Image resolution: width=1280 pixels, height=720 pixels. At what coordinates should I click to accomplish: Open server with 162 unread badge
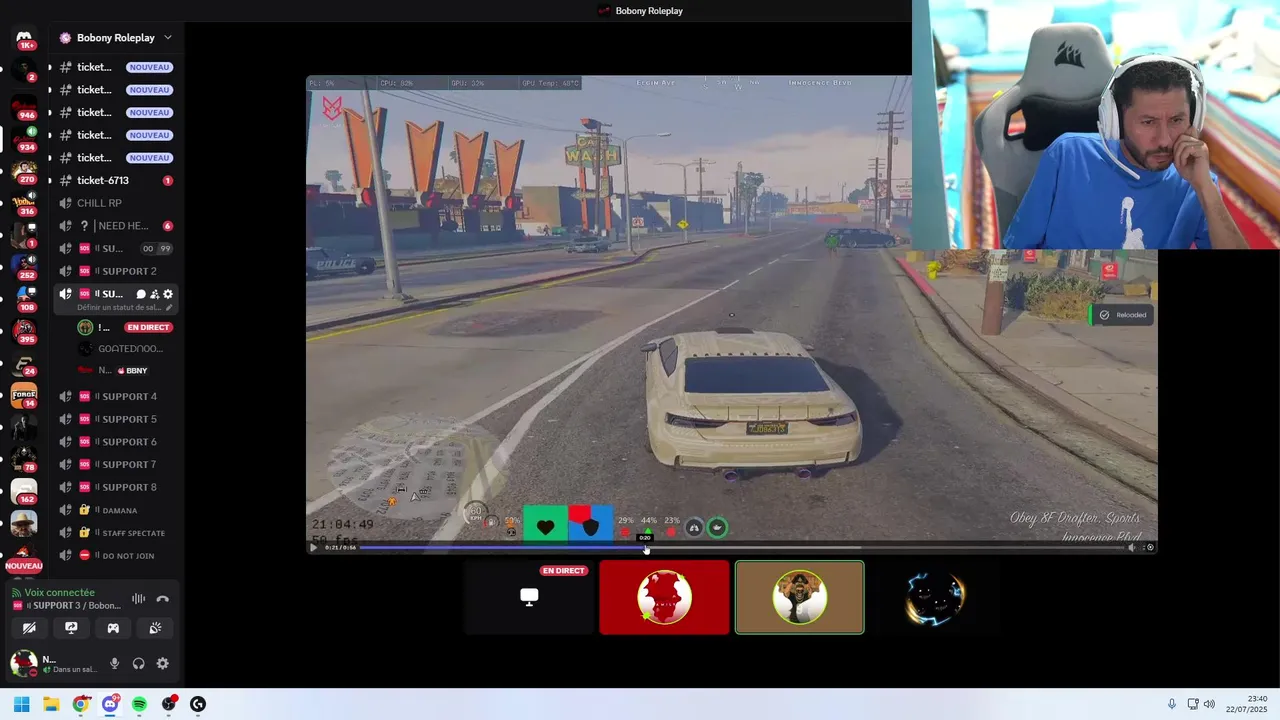(24, 491)
